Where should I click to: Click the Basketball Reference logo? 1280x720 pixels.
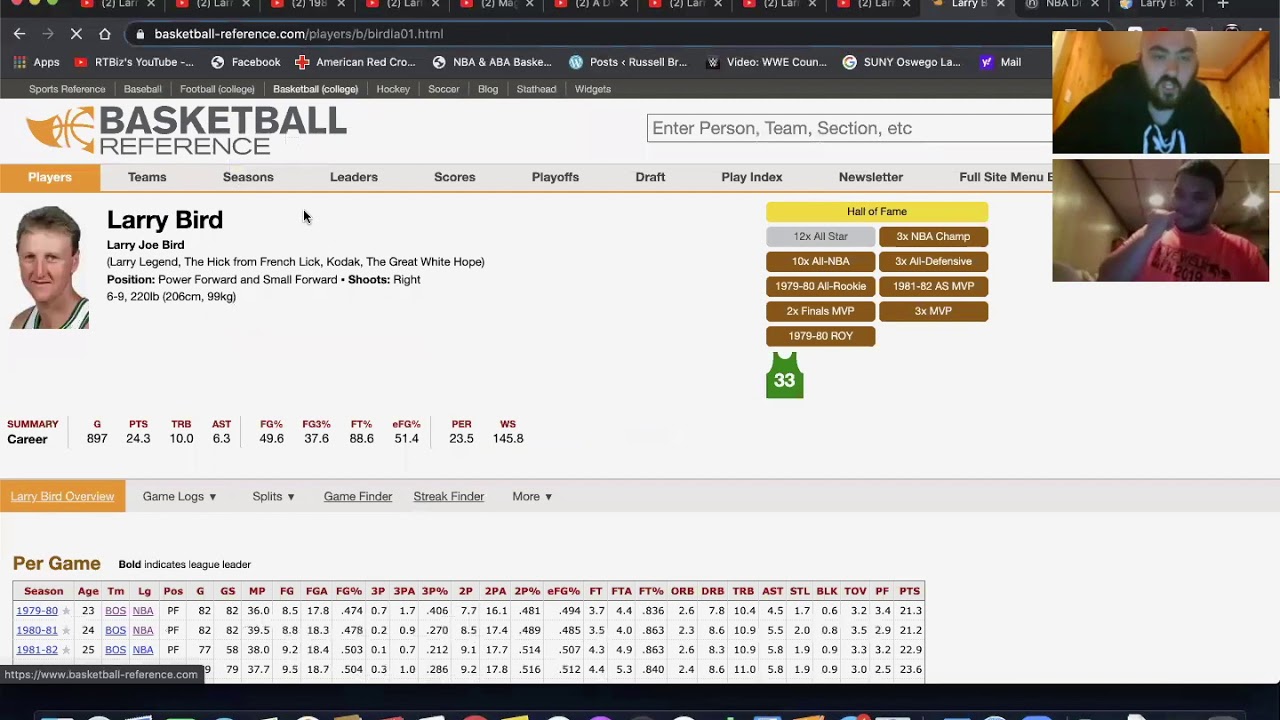[186, 131]
